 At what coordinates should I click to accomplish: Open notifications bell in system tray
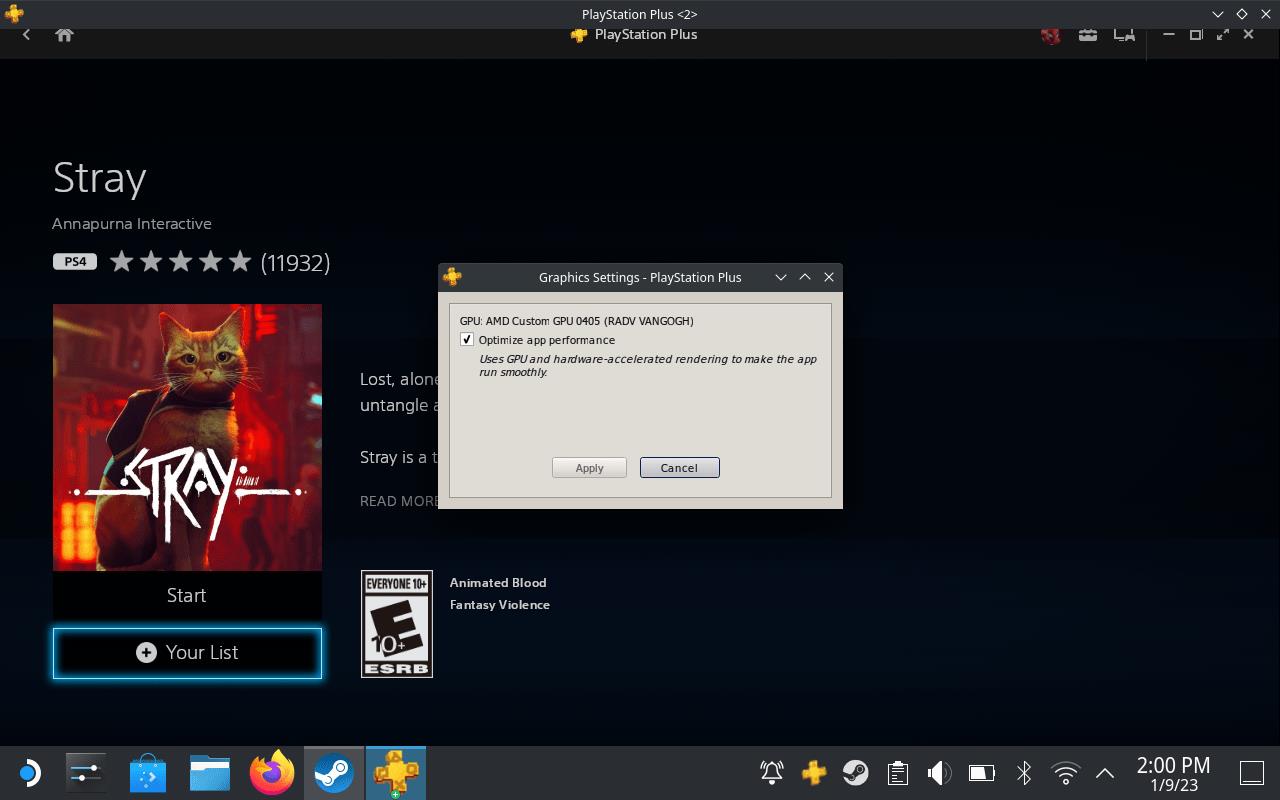pos(772,773)
